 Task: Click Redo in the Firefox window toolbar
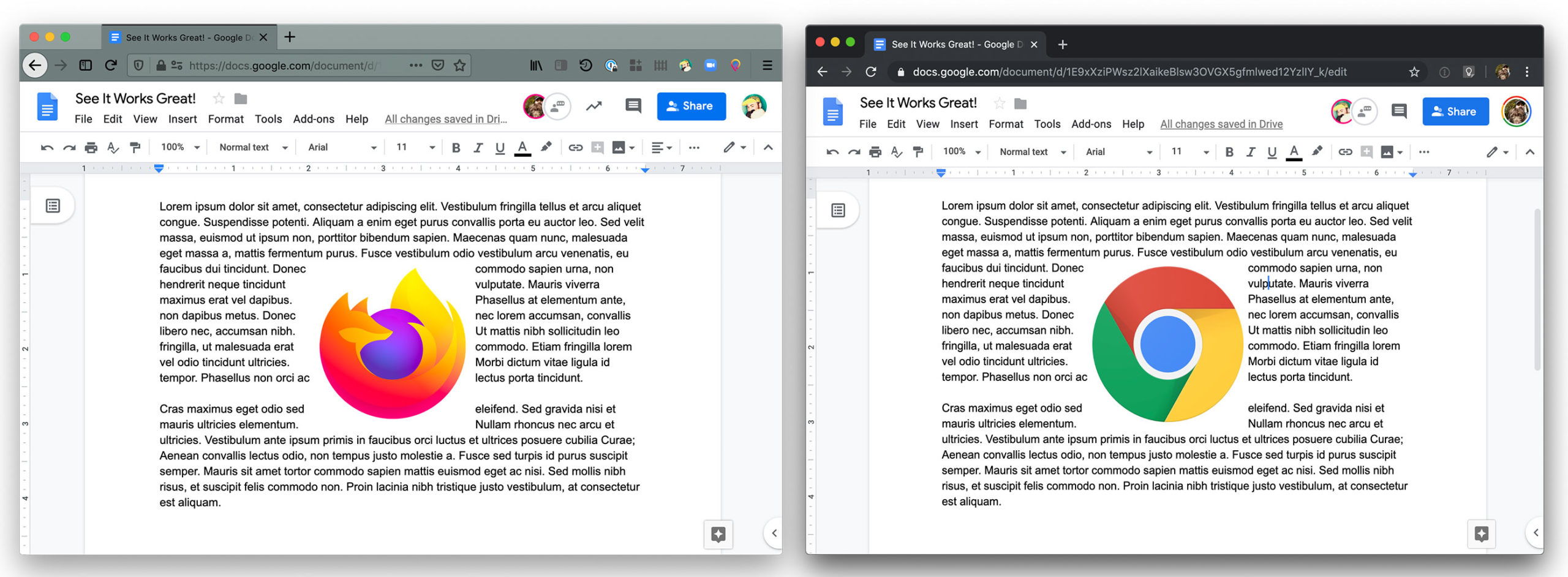(x=69, y=148)
